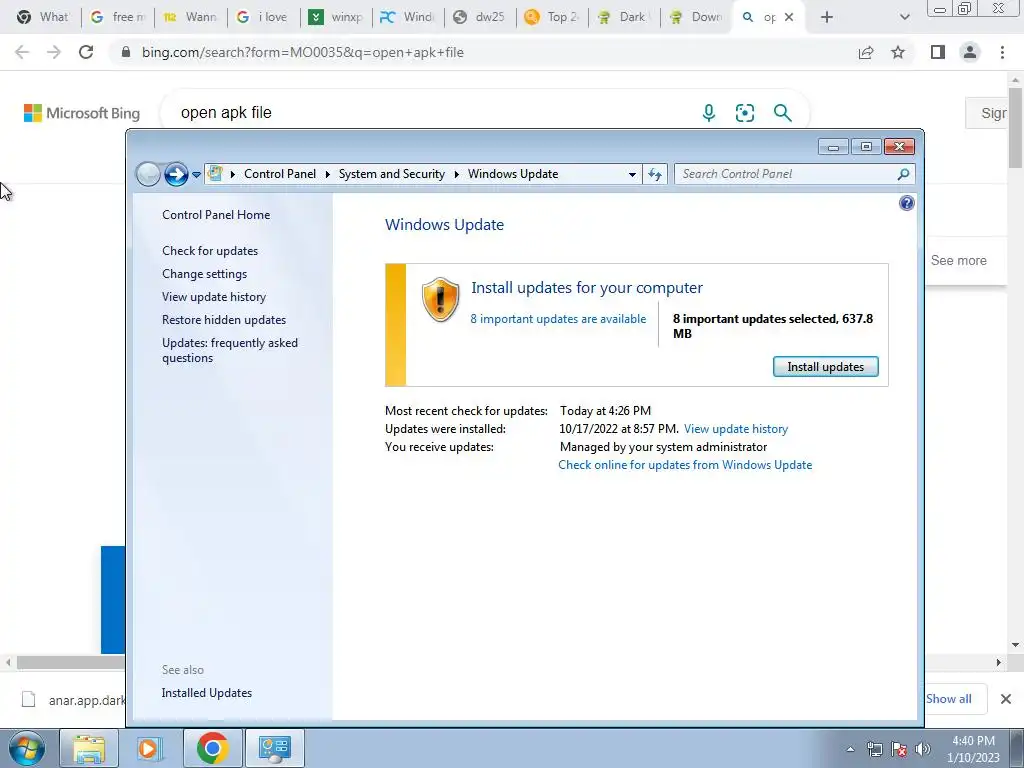Click the Search Control Panel magnifier icon
This screenshot has width=1024, height=768.
[903, 174]
